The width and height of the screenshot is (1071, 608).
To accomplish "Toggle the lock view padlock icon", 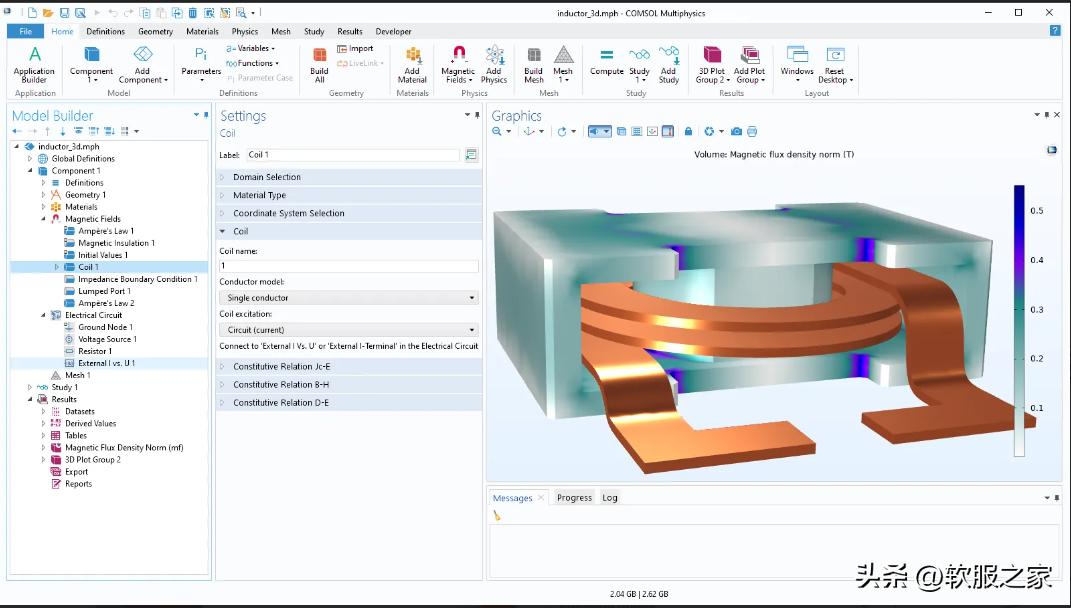I will pos(688,131).
